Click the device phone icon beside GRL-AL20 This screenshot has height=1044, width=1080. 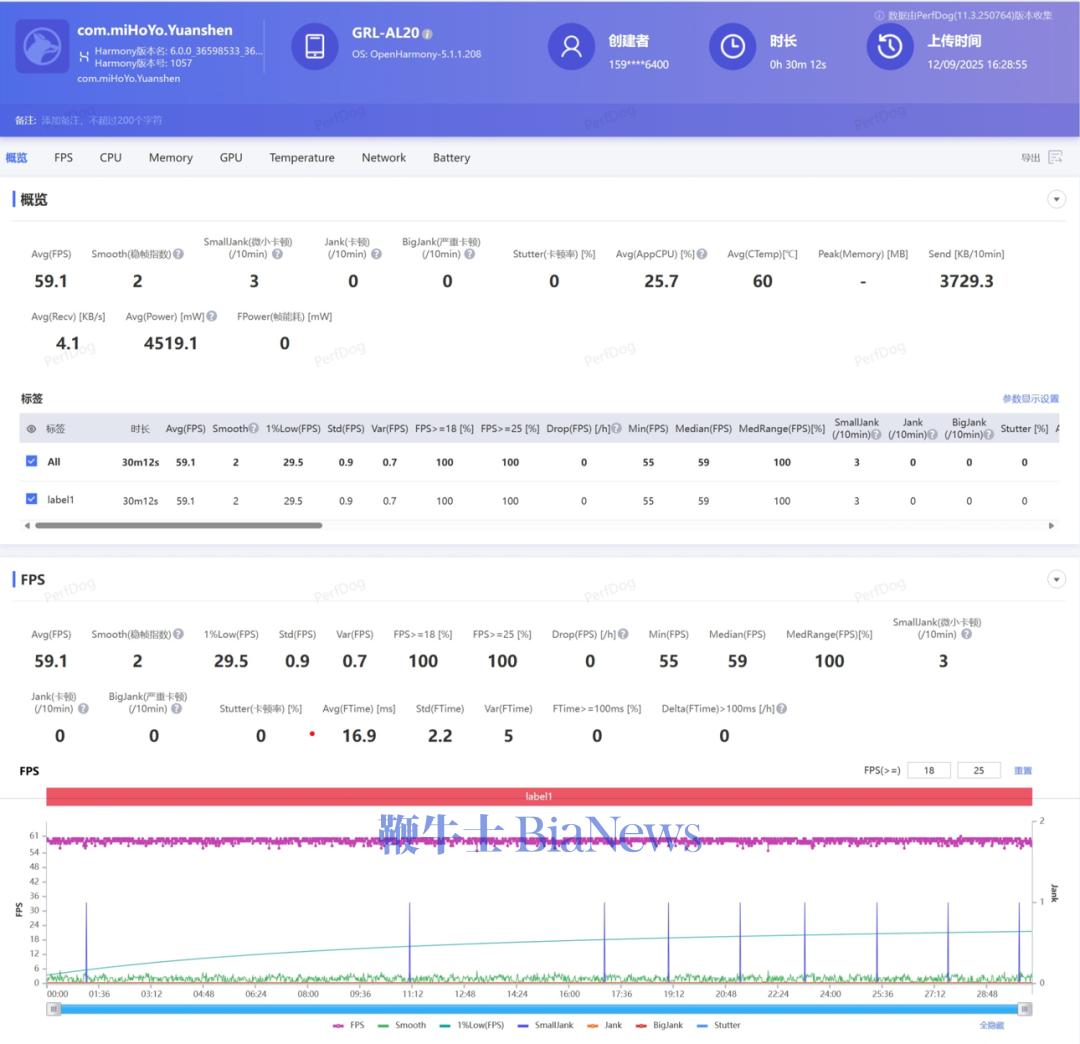click(315, 46)
